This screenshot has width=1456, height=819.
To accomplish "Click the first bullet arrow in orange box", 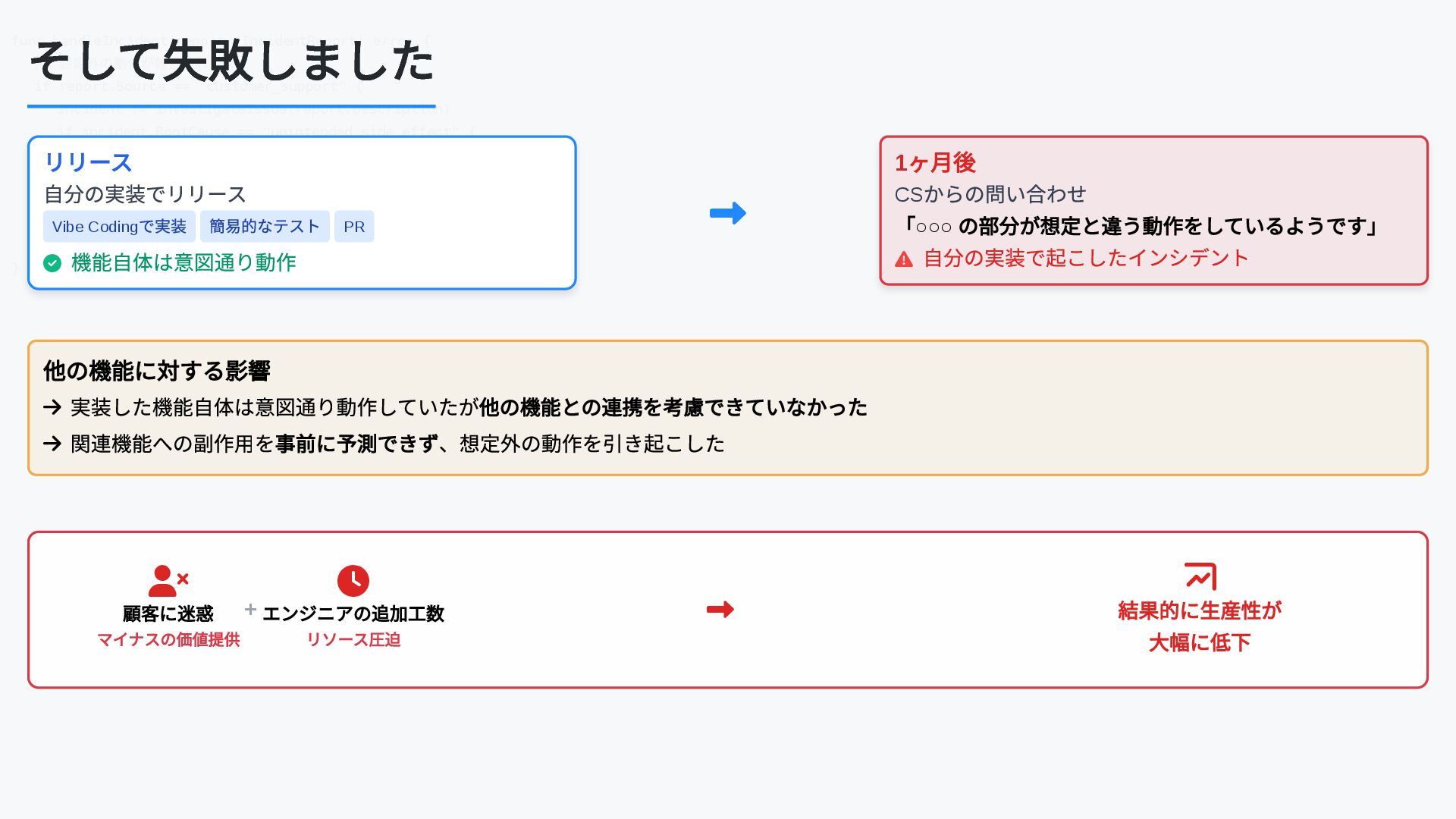I will click(52, 407).
